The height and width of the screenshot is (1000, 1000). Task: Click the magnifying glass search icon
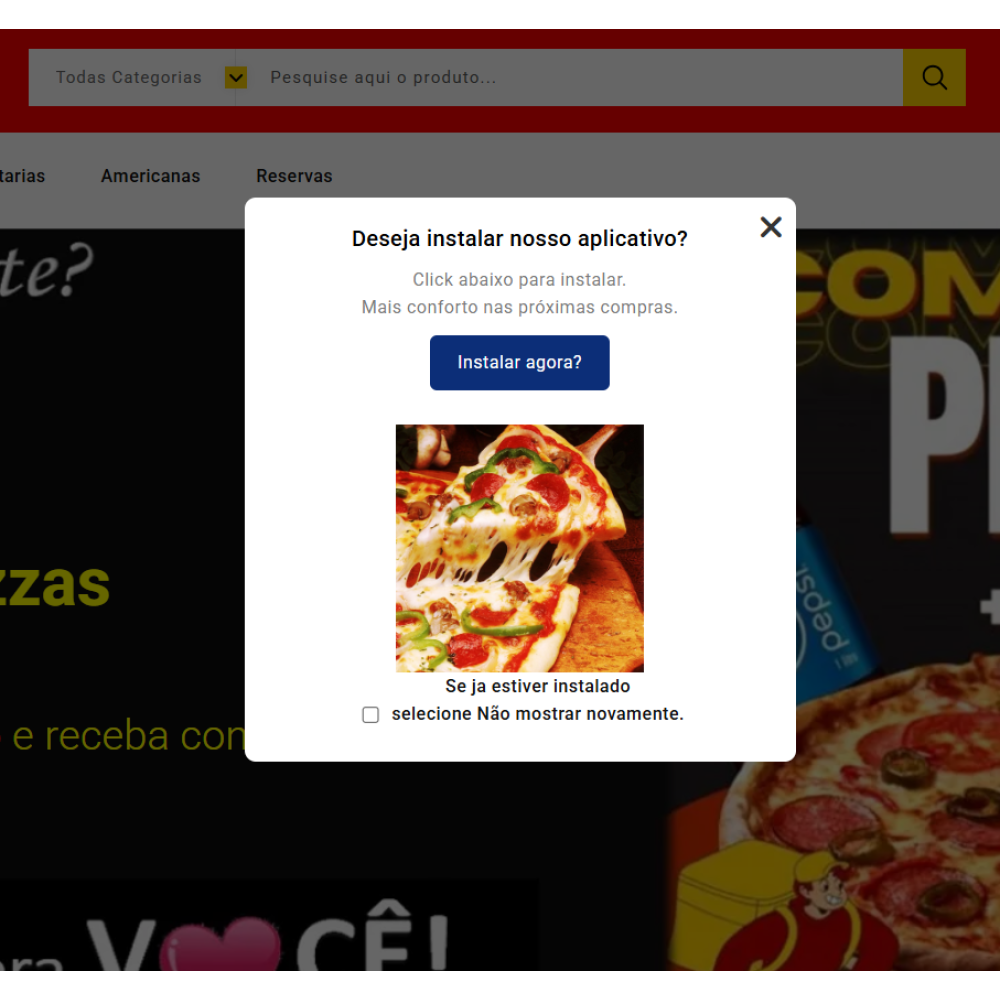pos(934,78)
